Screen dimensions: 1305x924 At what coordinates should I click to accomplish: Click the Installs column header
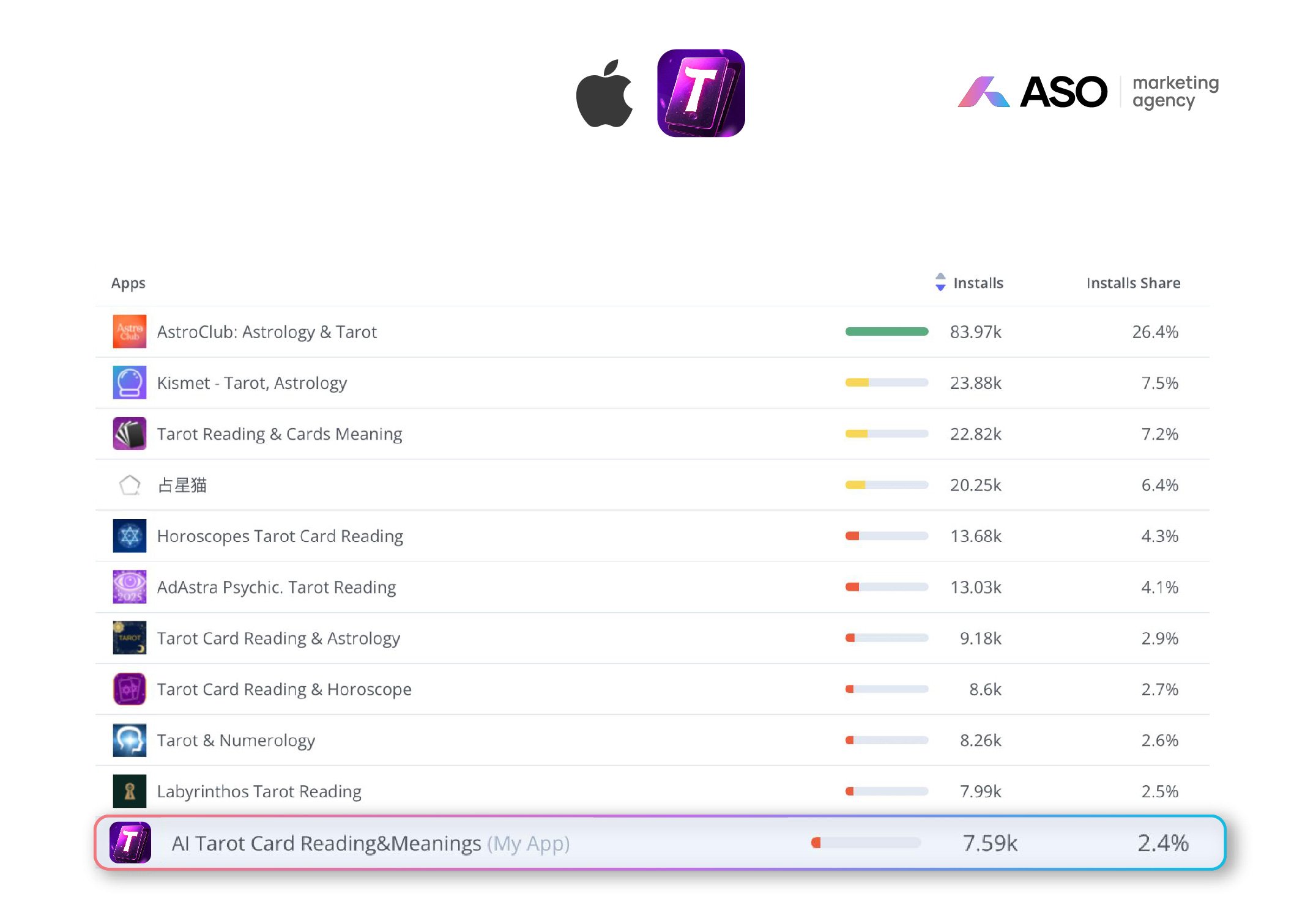click(x=978, y=283)
